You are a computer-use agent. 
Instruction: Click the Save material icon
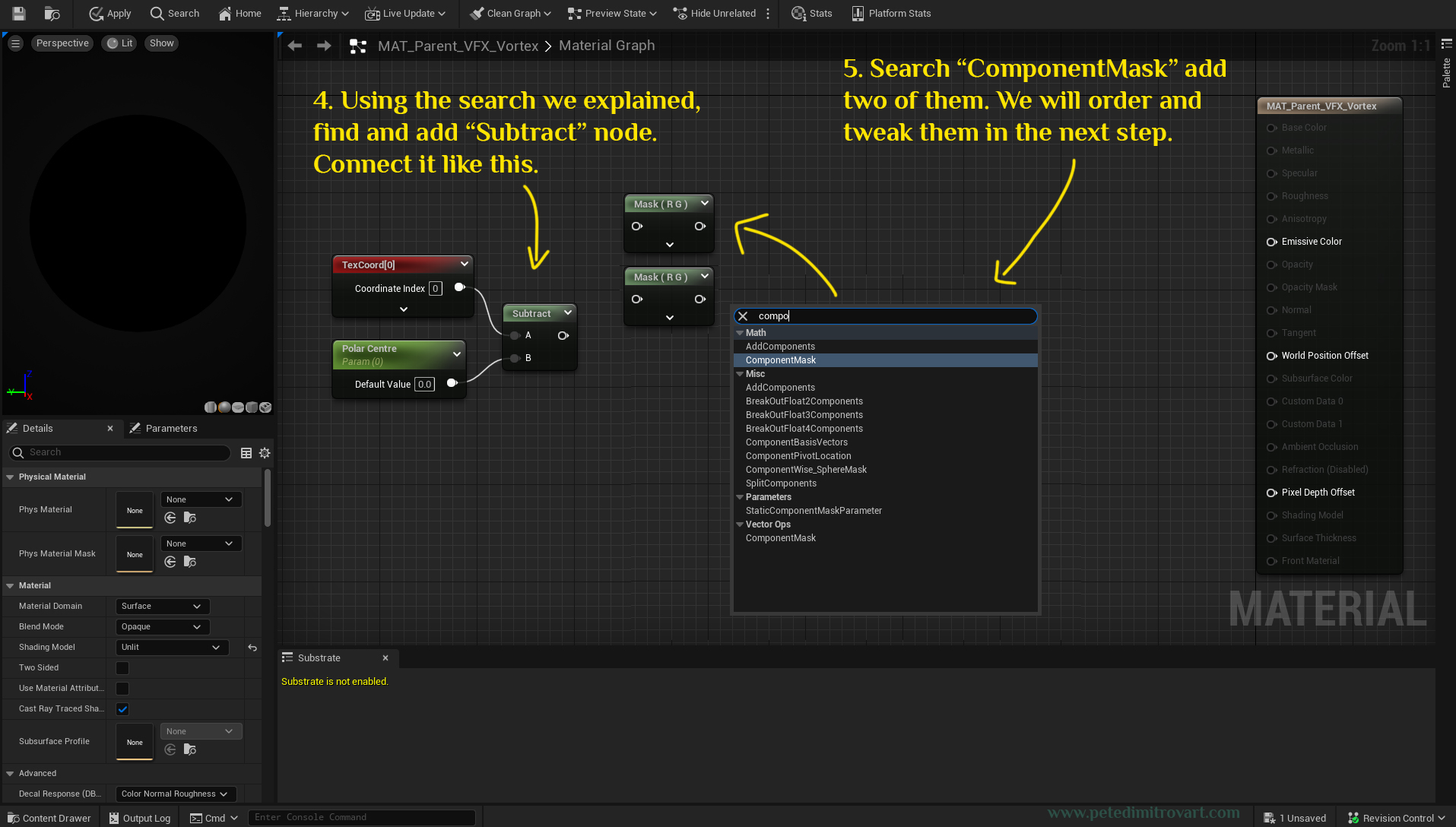18,13
